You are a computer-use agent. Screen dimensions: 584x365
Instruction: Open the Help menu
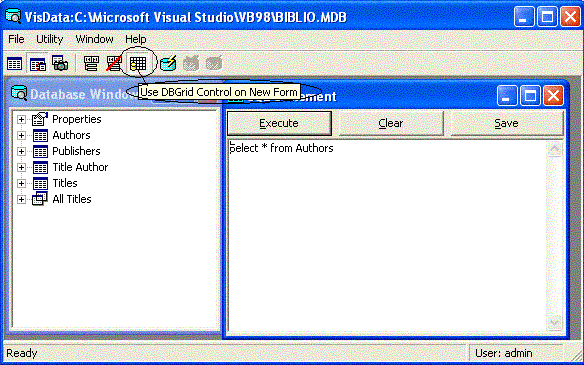tap(136, 39)
